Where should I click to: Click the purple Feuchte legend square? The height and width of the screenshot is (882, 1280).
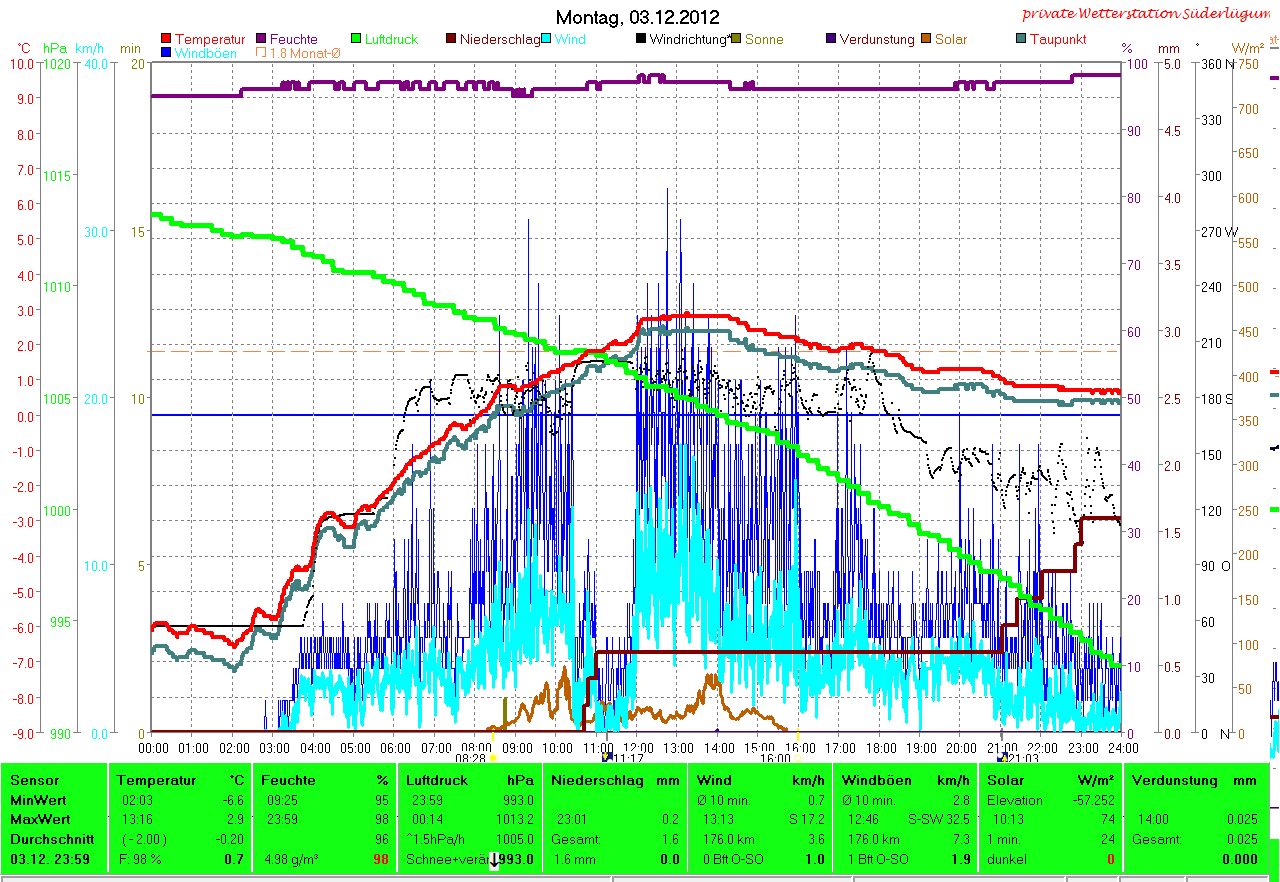click(262, 40)
